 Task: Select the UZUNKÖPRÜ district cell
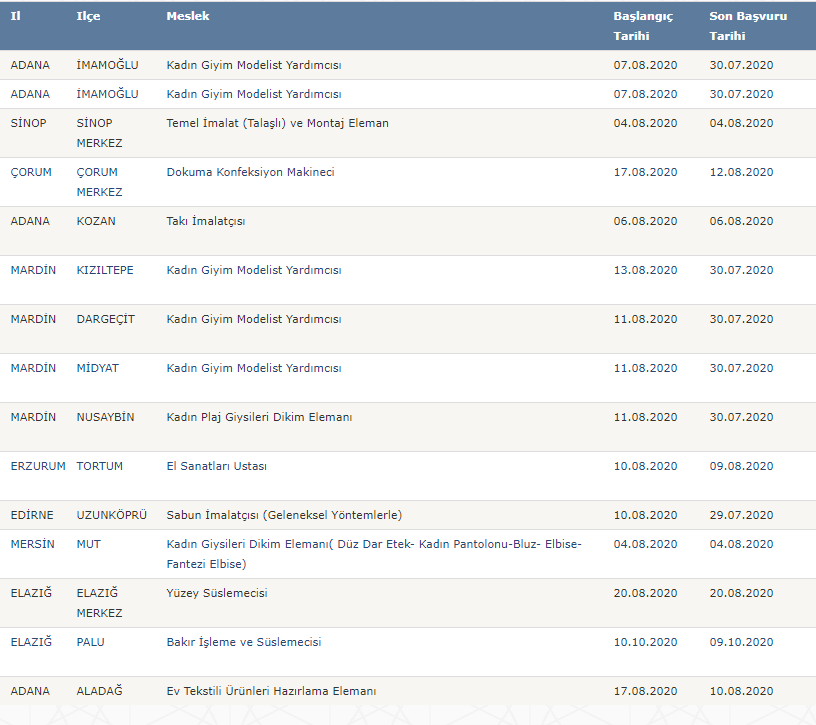[x=111, y=515]
